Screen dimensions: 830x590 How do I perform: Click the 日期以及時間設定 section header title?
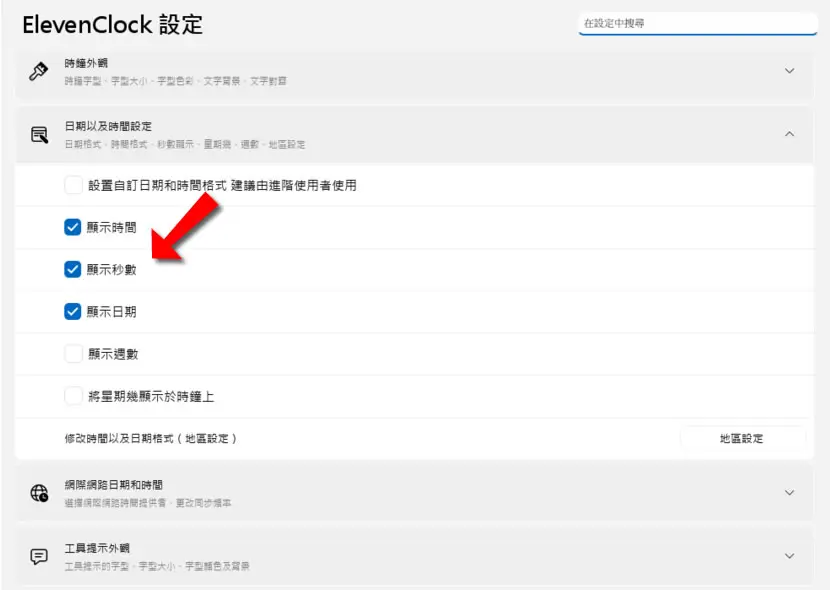108,126
